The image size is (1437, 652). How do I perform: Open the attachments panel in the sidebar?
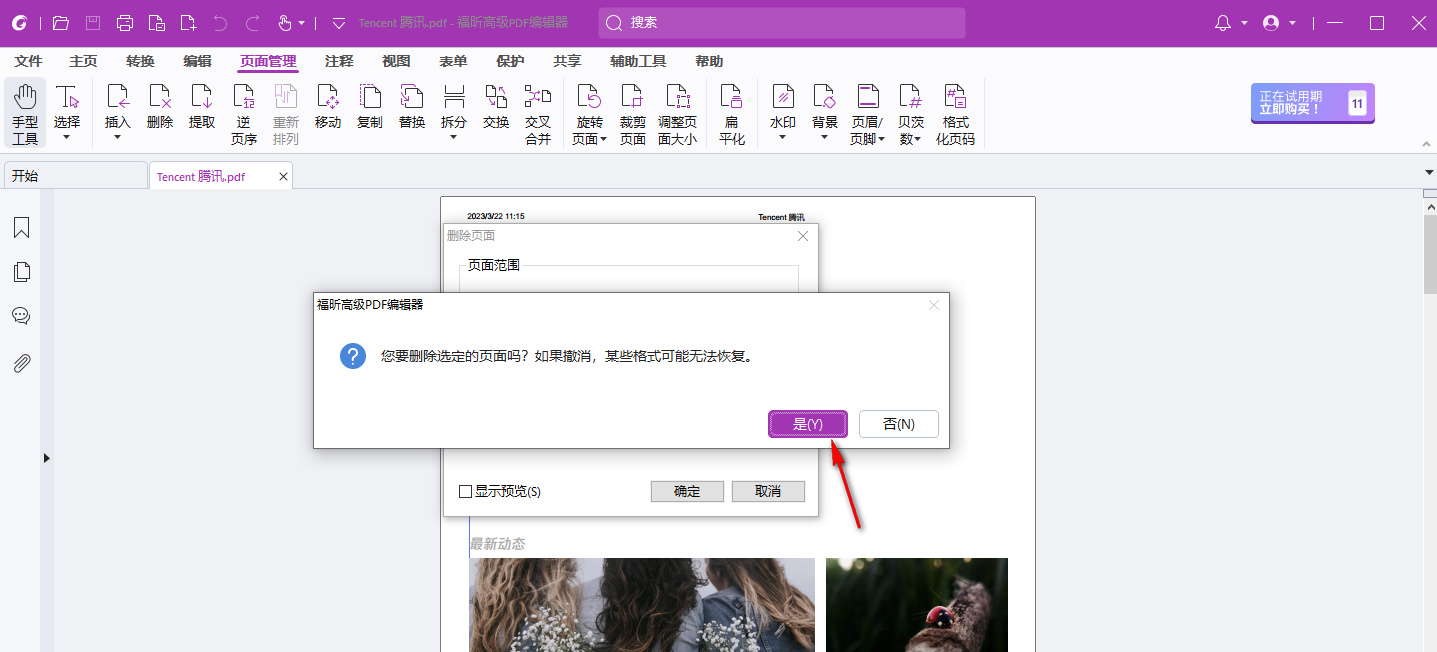click(21, 362)
